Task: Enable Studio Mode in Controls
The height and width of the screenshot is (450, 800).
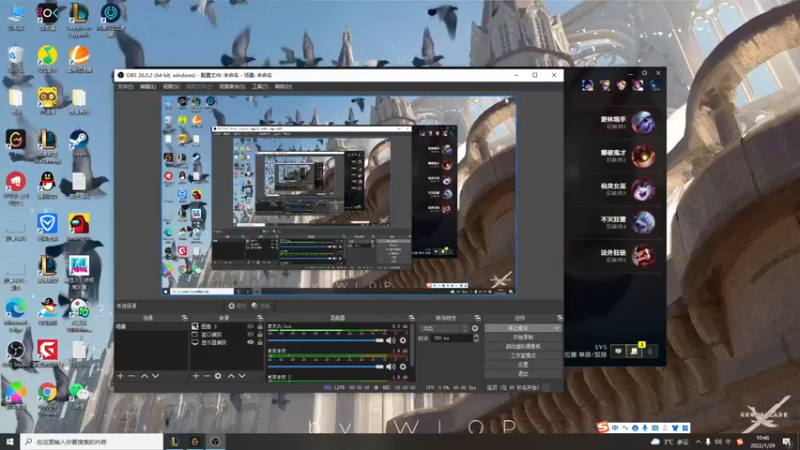Action: click(x=523, y=356)
